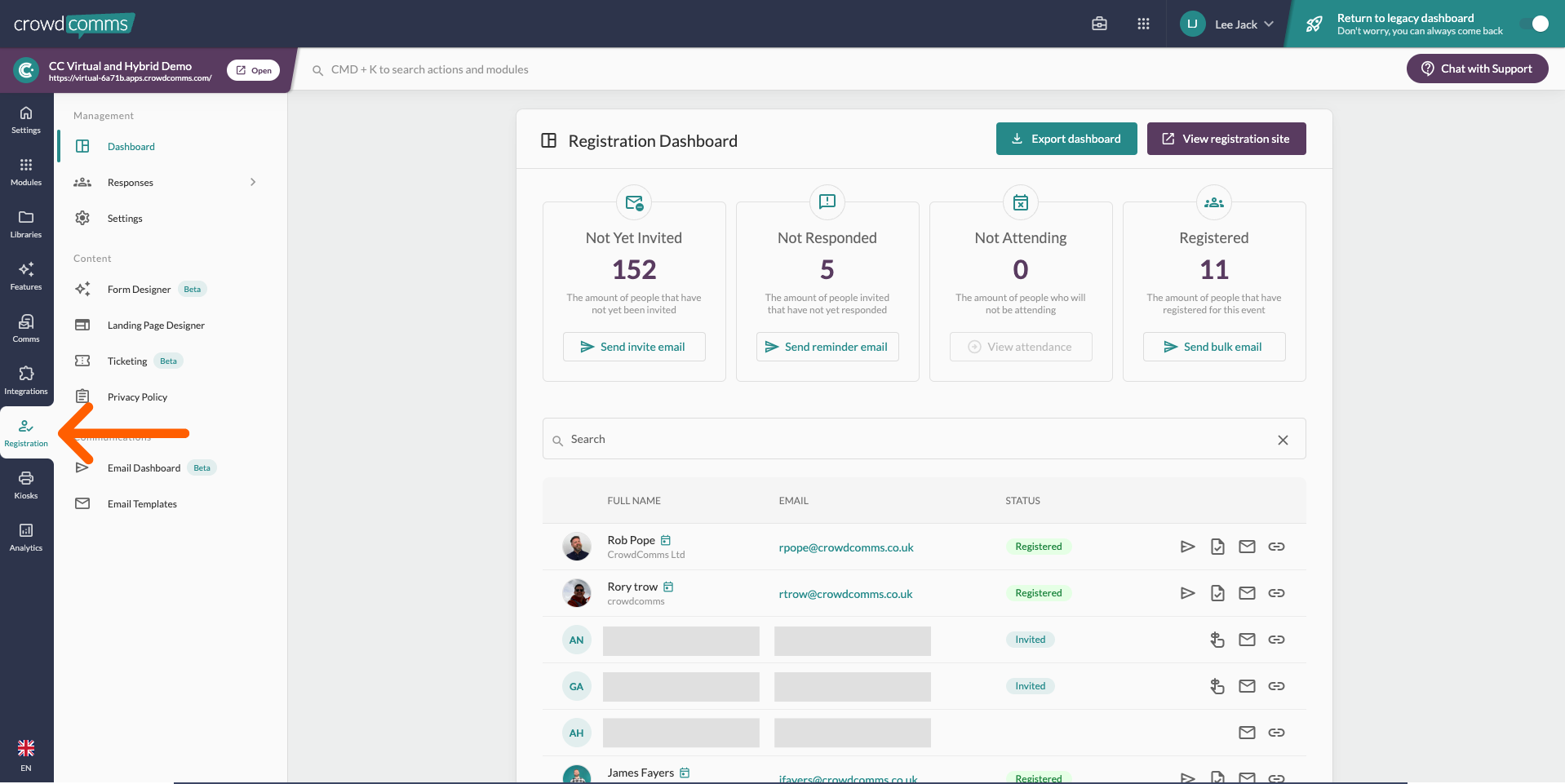Click copy link icon for Rob Pope
This screenshot has width=1565, height=784.
pyautogui.click(x=1276, y=547)
